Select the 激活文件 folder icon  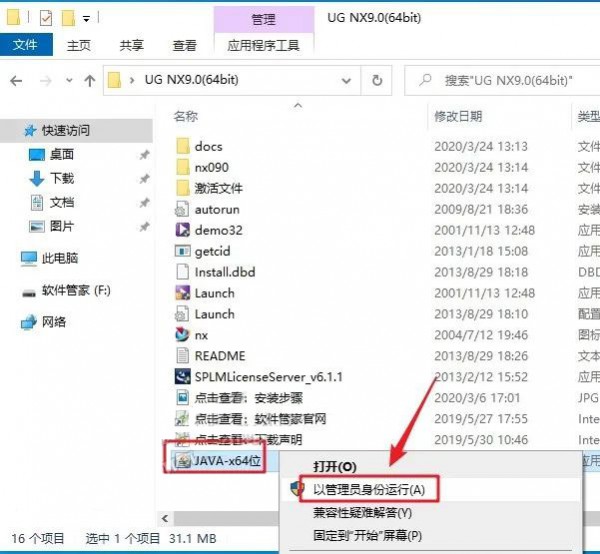coord(183,188)
